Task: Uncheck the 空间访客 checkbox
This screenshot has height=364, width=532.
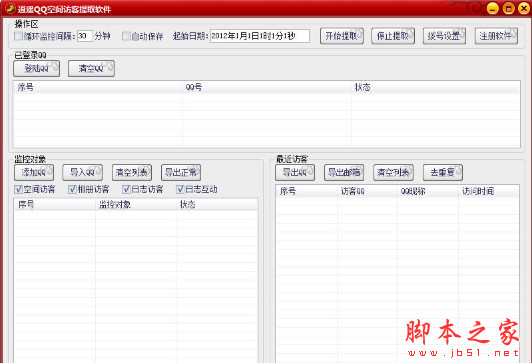Action: (18, 189)
